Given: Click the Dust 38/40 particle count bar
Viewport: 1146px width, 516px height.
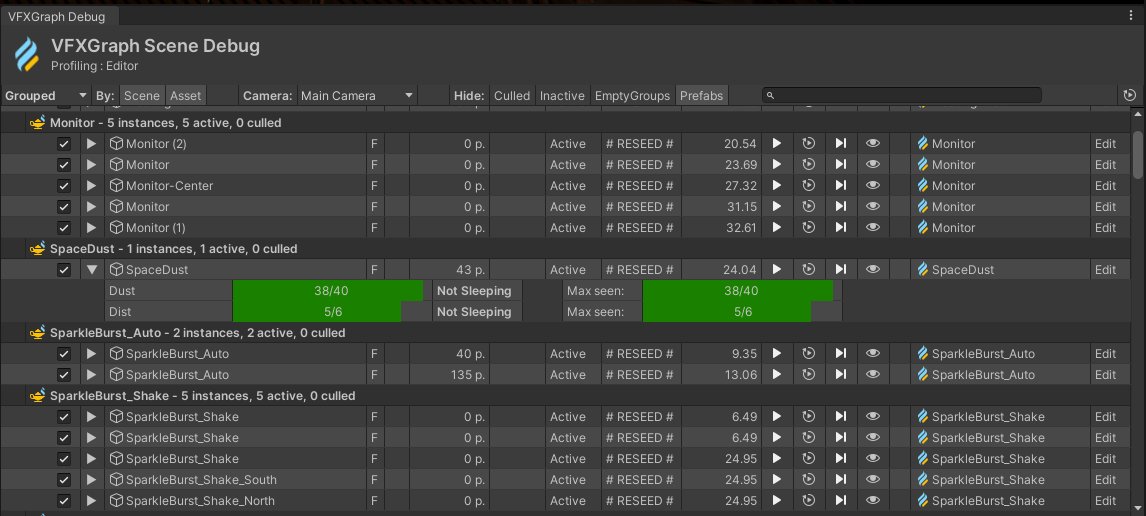Looking at the screenshot, I should [332, 291].
